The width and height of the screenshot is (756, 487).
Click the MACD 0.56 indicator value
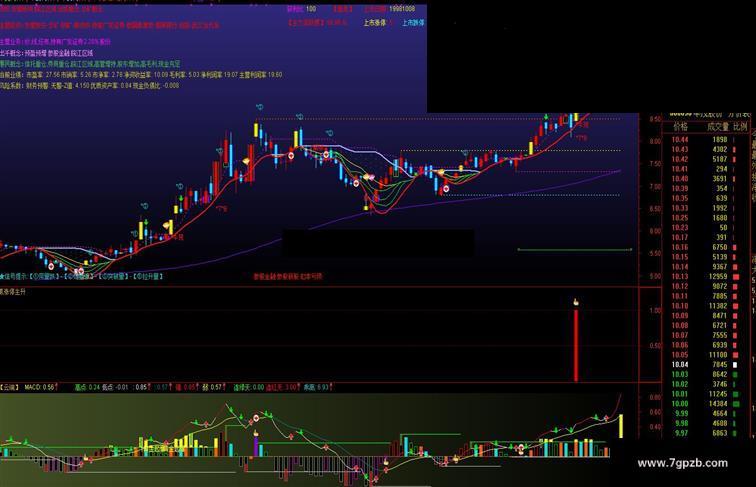click(40, 387)
